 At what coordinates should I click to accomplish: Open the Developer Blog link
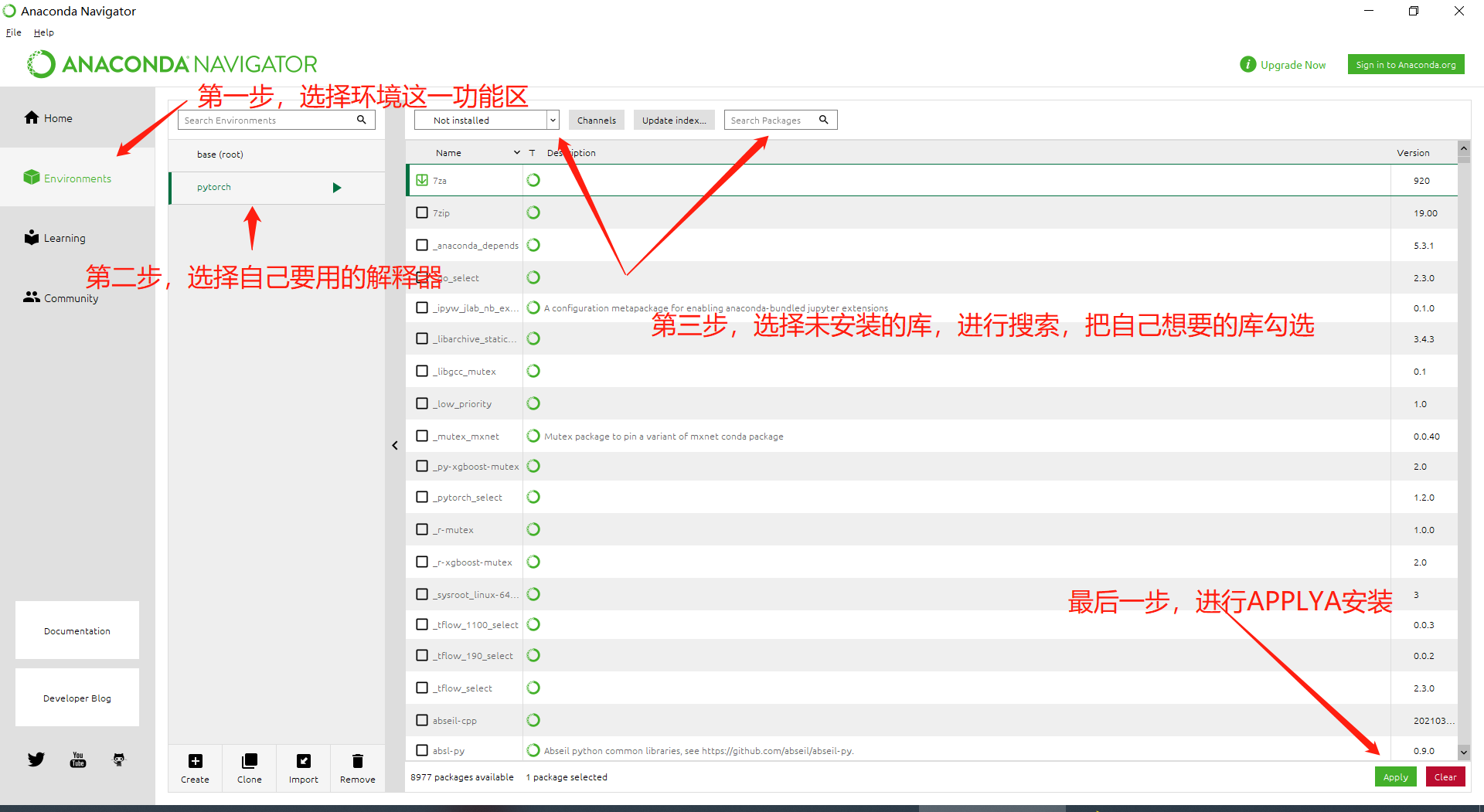pyautogui.click(x=77, y=698)
